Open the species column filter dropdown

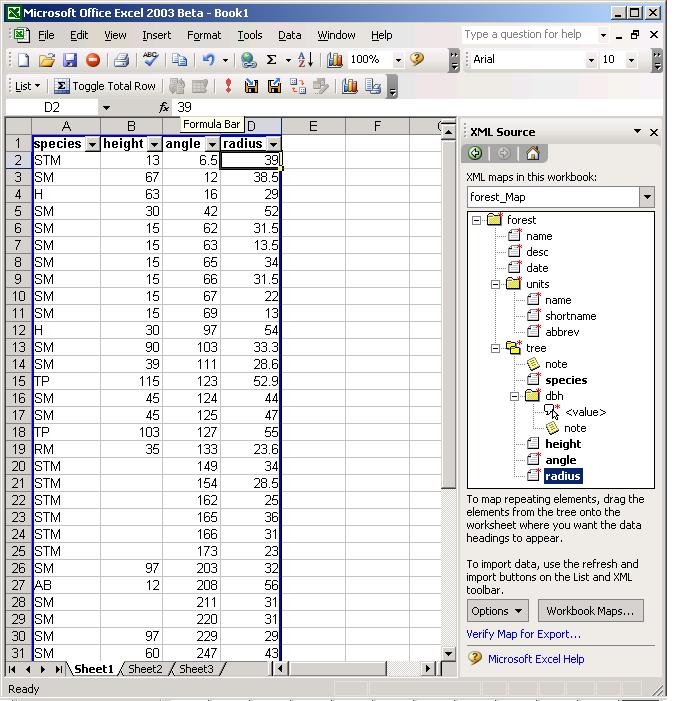[x=92, y=145]
